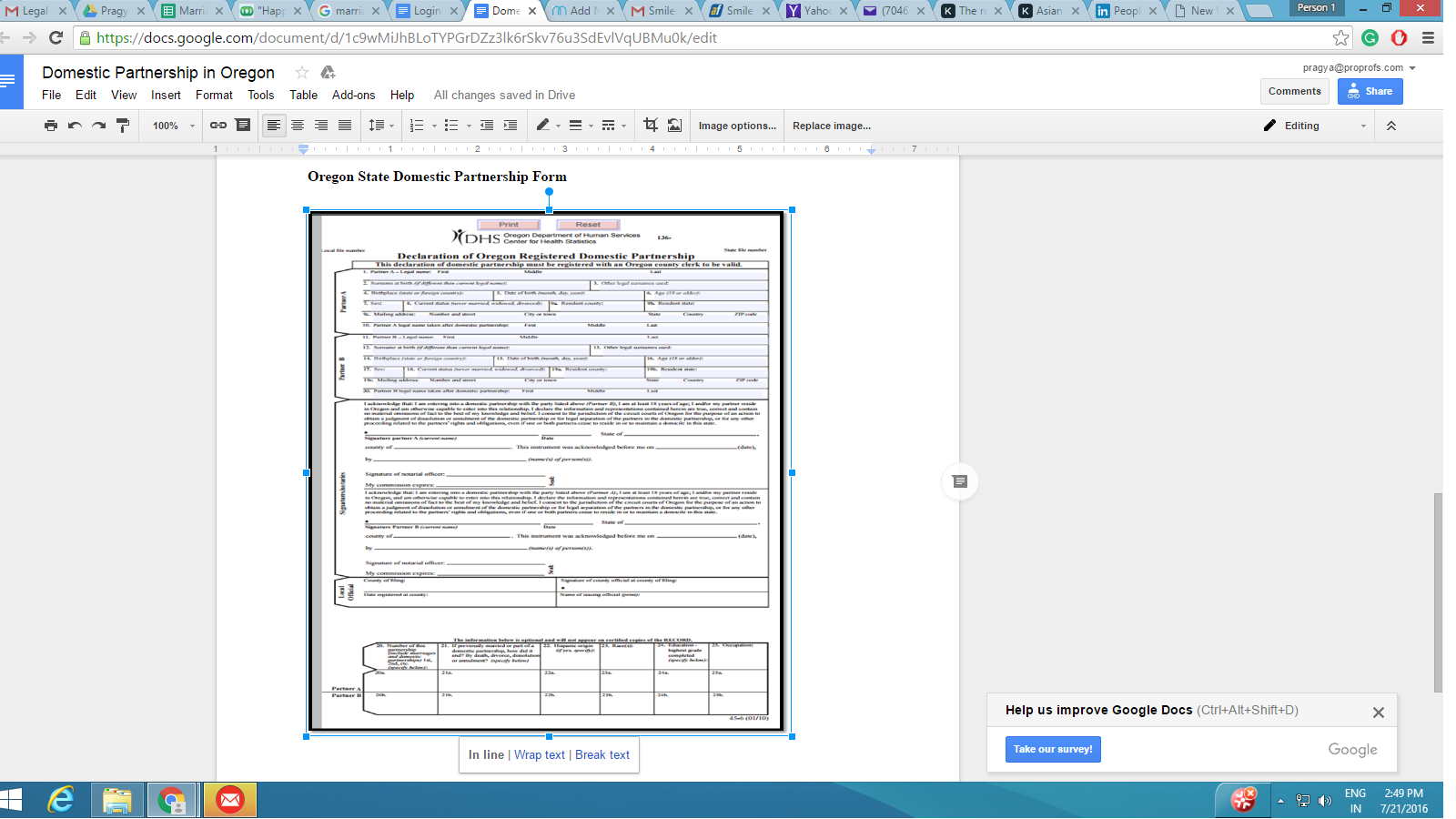1456x819 pixels.
Task: Toggle center alignment
Action: pyautogui.click(x=298, y=126)
